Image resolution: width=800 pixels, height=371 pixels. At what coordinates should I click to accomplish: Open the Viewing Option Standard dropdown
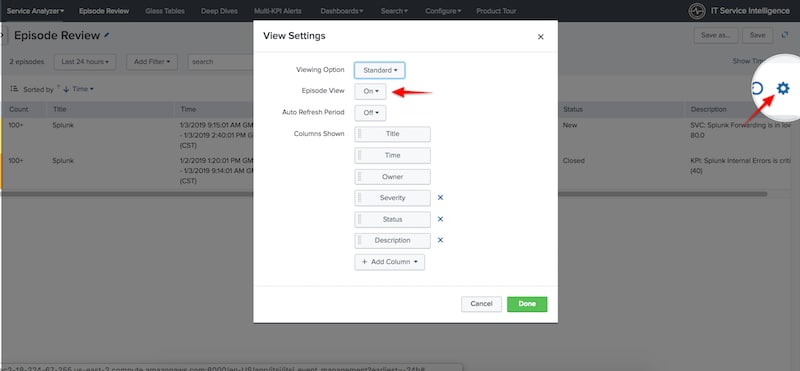point(380,70)
